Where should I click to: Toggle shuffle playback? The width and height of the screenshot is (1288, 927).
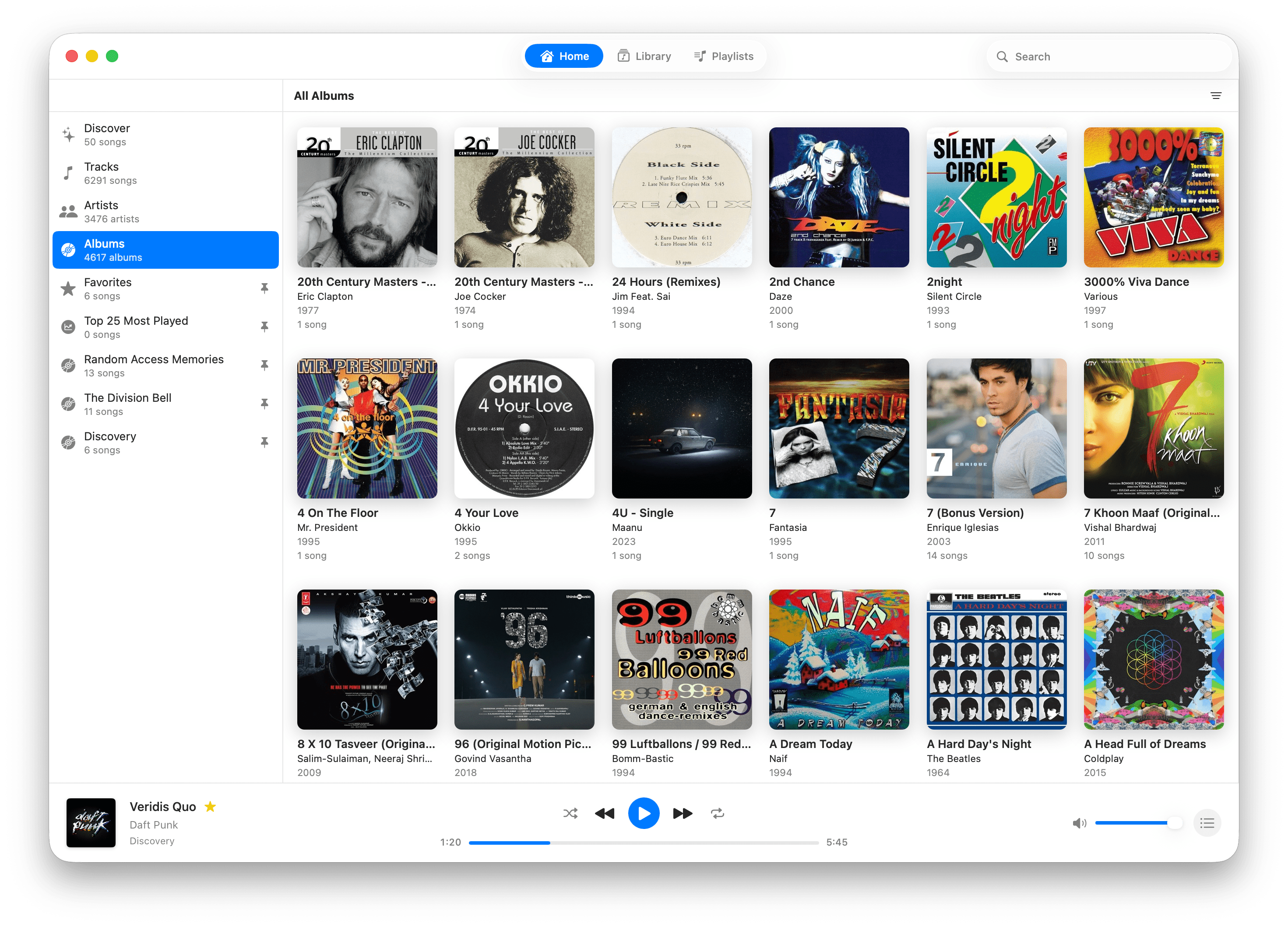point(570,814)
